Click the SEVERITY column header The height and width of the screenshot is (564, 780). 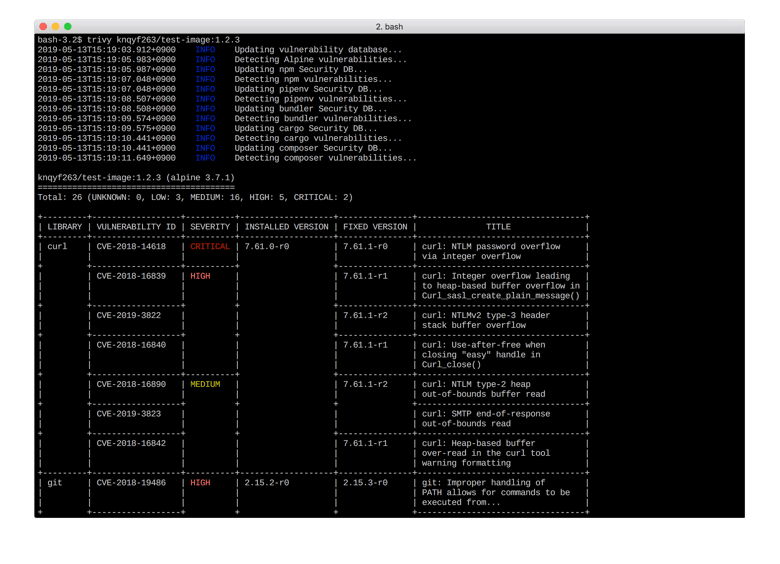point(210,227)
